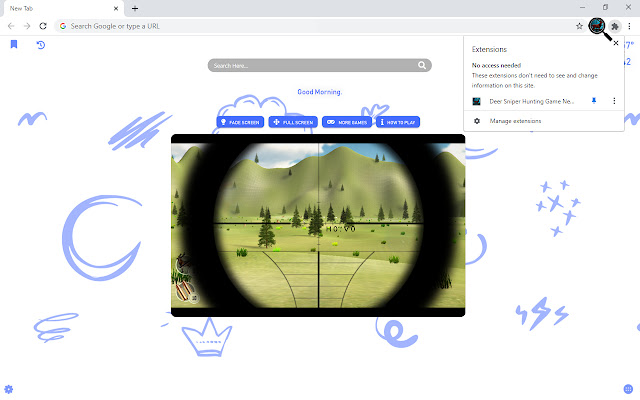Reload the page

click(x=43, y=26)
